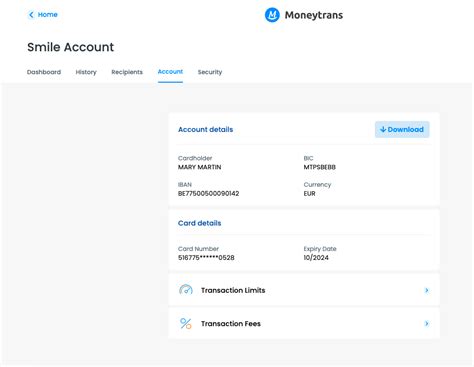Select the currency value EUR
The width and height of the screenshot is (474, 367).
309,193
